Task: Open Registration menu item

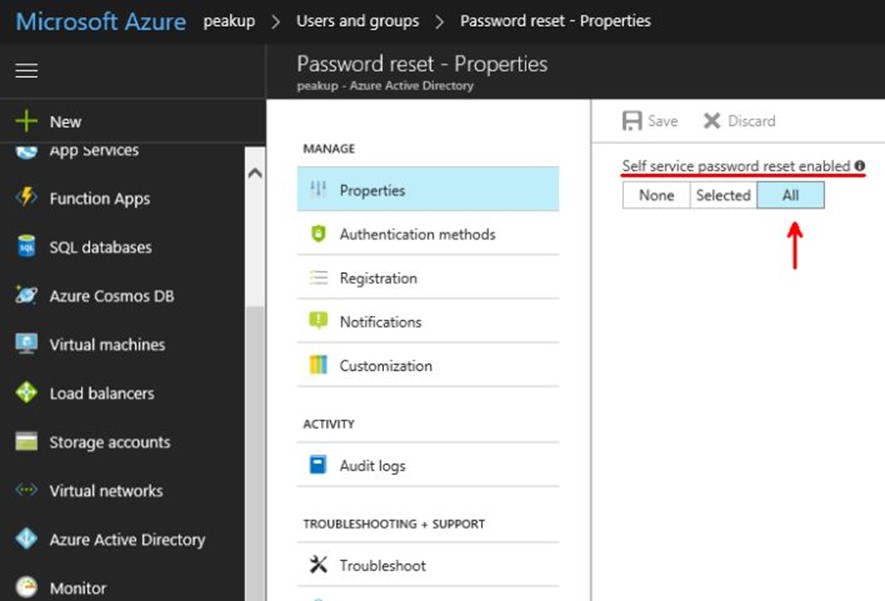Action: (x=428, y=278)
